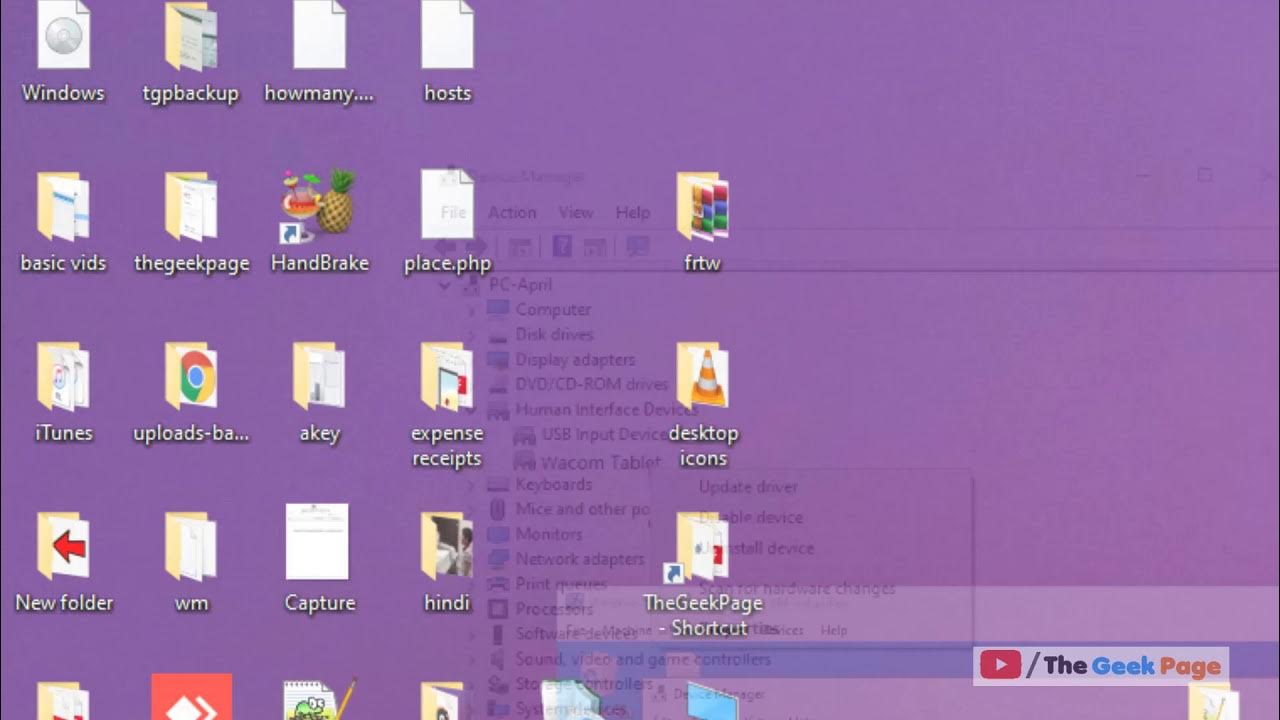Viewport: 1280px width, 720px height.
Task: Click the HandBrake shortcut icon
Action: click(319, 207)
